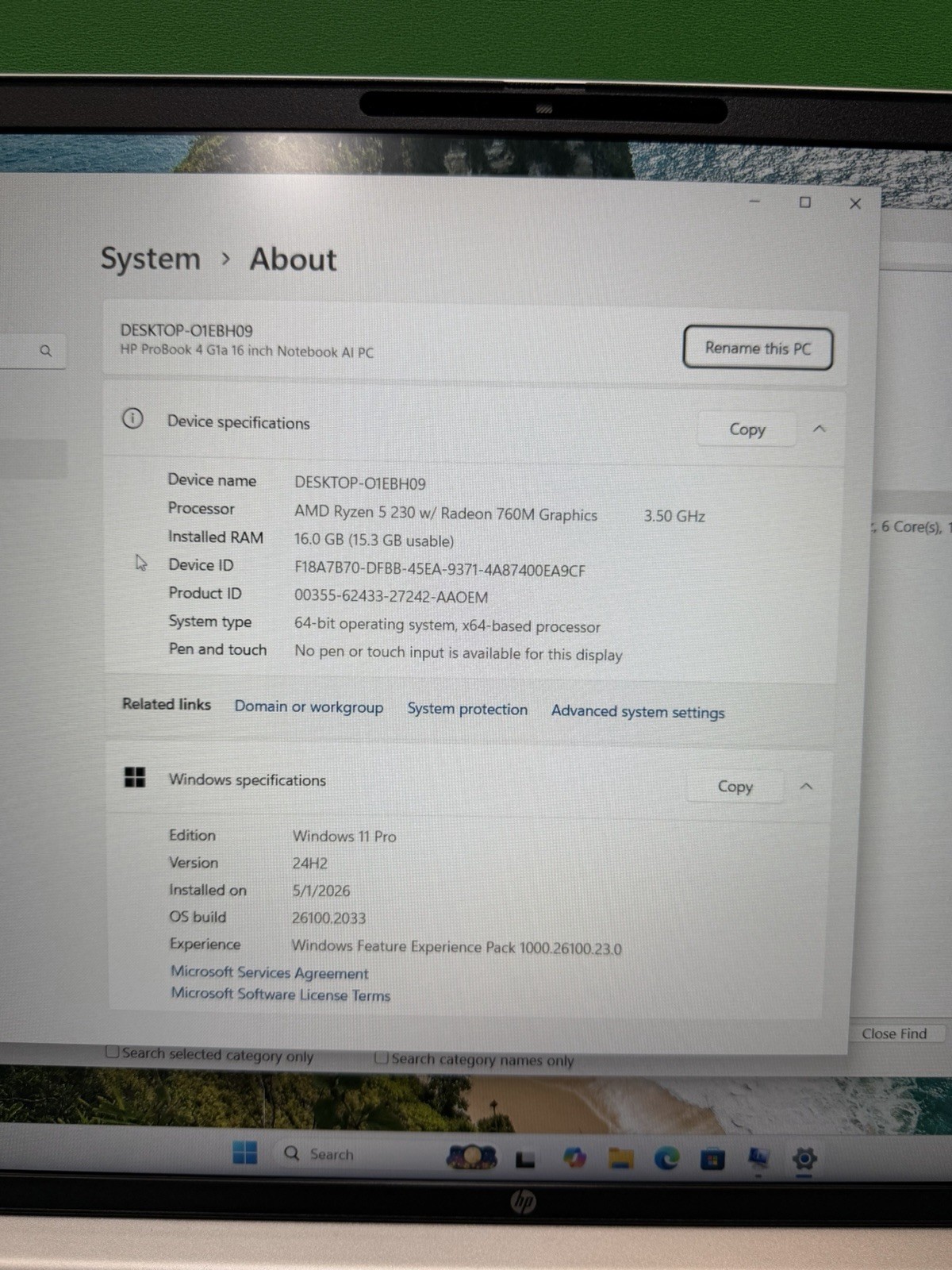Minimize the Settings window

coord(754,201)
